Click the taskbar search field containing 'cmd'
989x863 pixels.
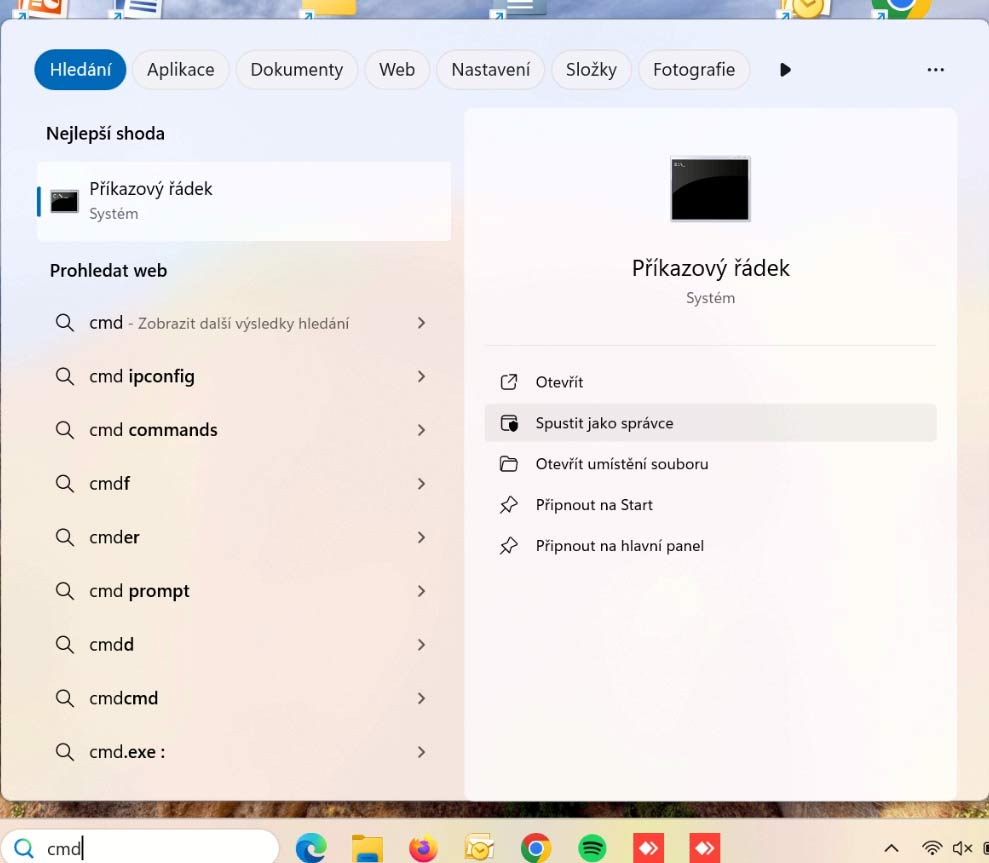[x=140, y=847]
